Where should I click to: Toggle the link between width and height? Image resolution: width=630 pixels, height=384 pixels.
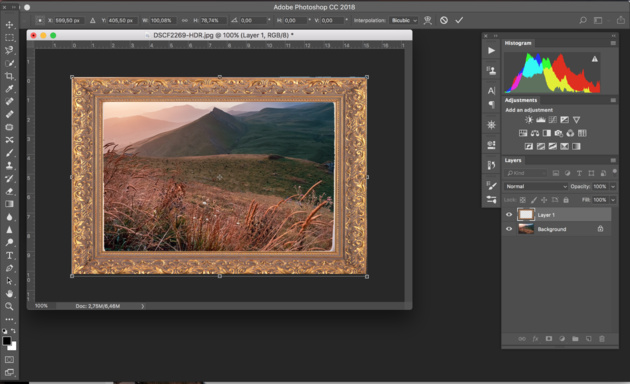pos(184,20)
